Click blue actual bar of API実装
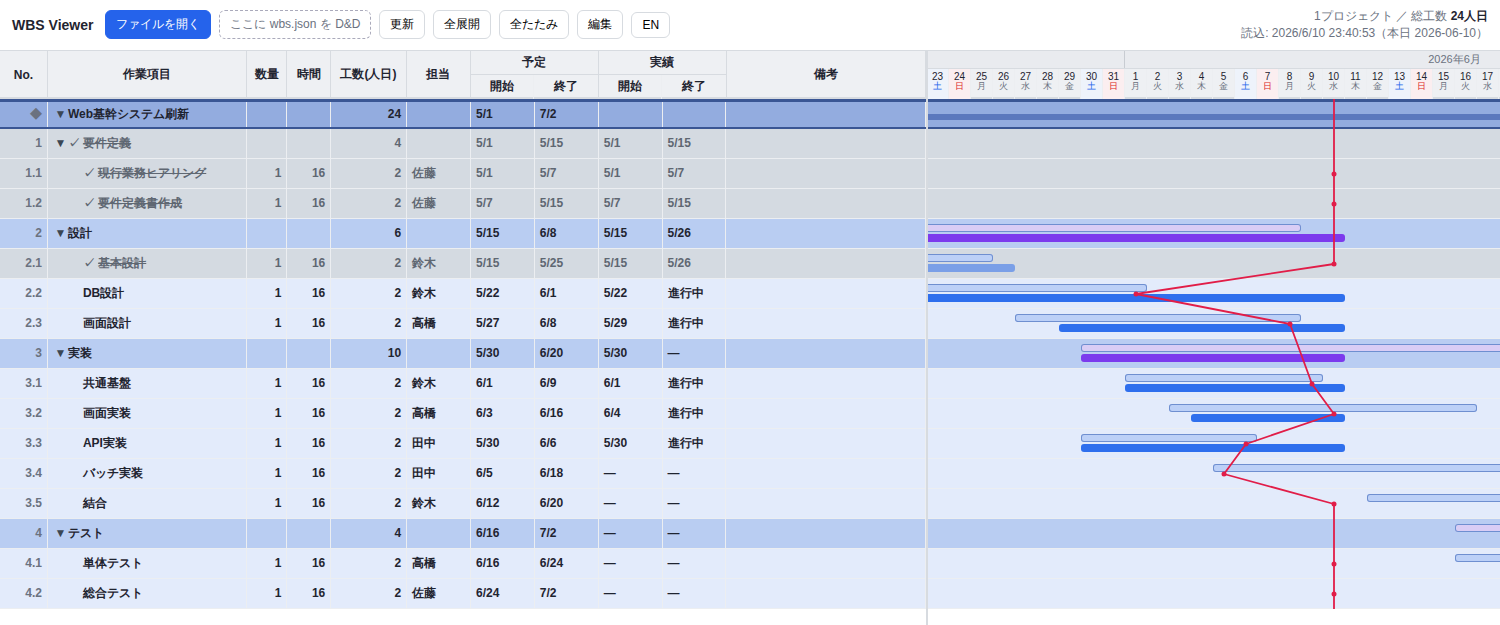 click(x=1213, y=448)
